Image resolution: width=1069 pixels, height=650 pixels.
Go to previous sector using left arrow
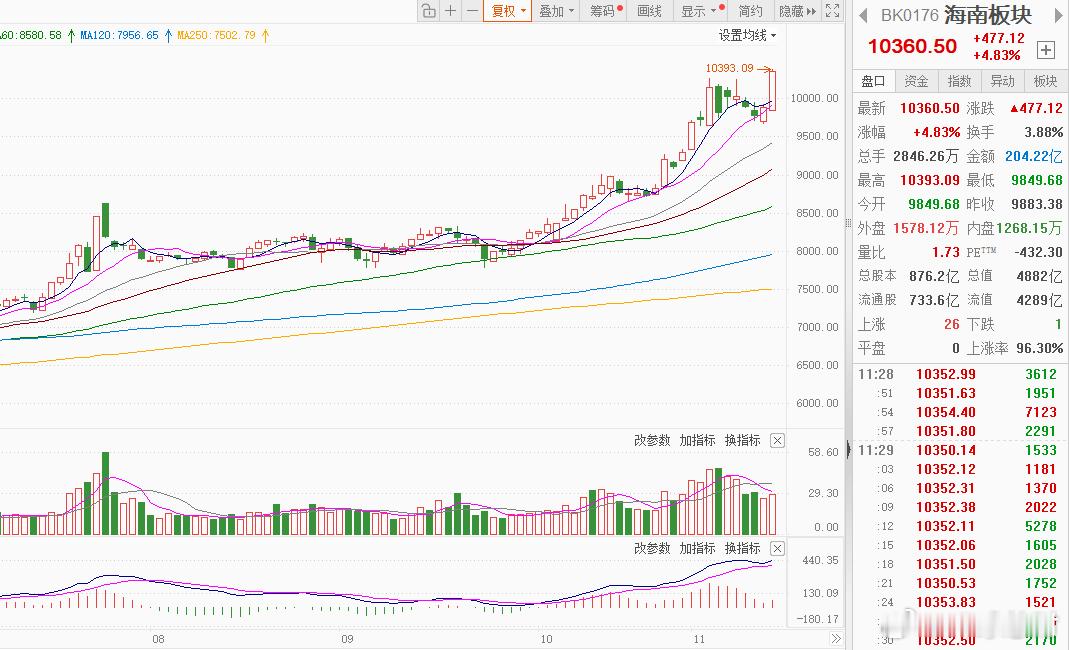point(863,15)
